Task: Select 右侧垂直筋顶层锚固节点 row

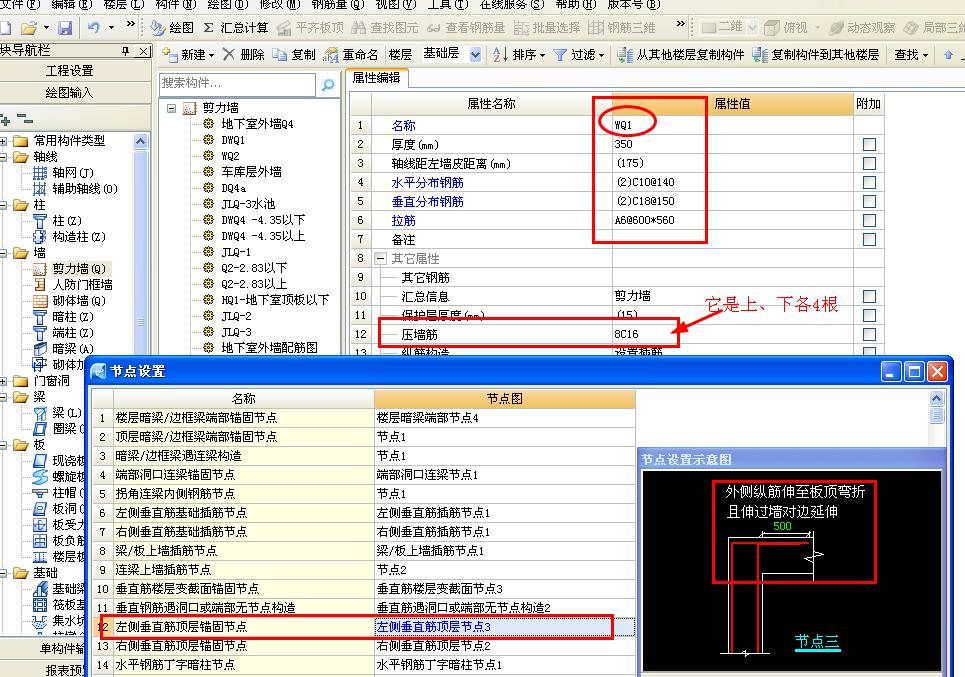Action: point(363,646)
